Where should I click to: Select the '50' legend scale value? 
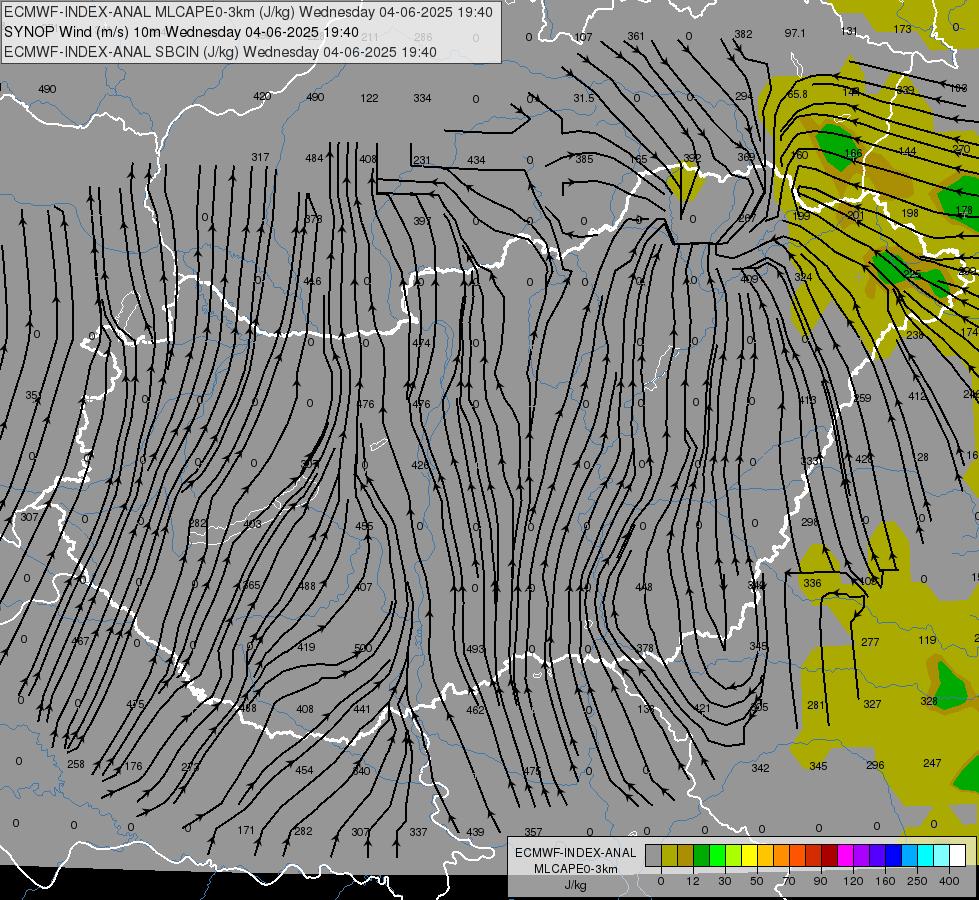(757, 881)
